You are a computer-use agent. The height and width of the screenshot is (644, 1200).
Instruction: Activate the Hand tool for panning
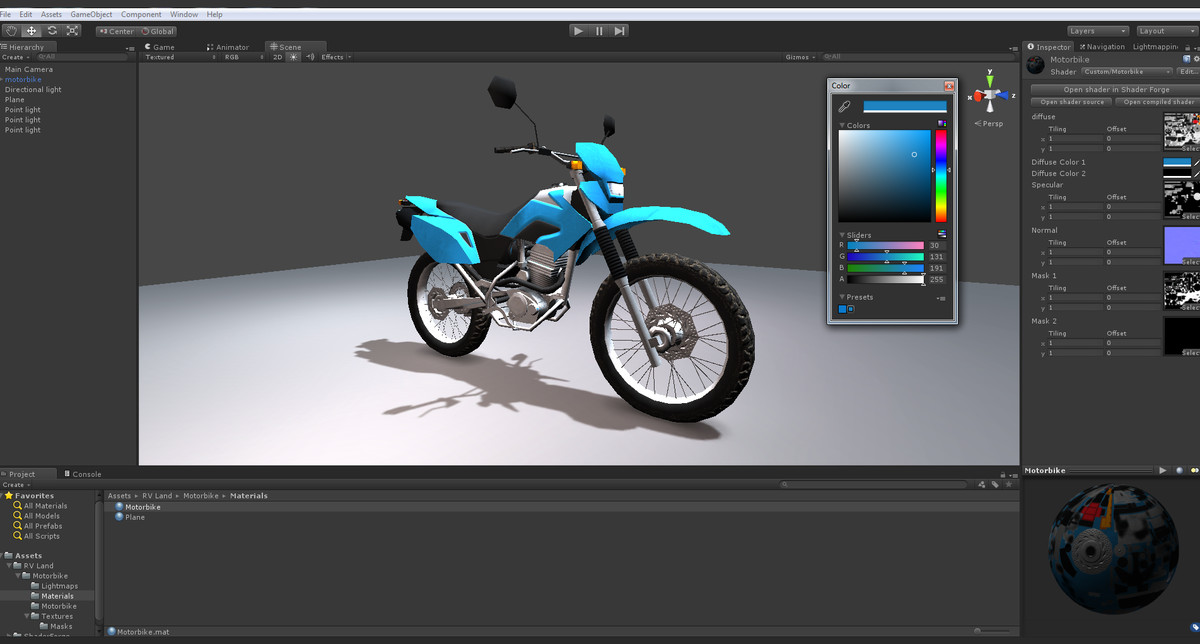pyautogui.click(x=12, y=31)
